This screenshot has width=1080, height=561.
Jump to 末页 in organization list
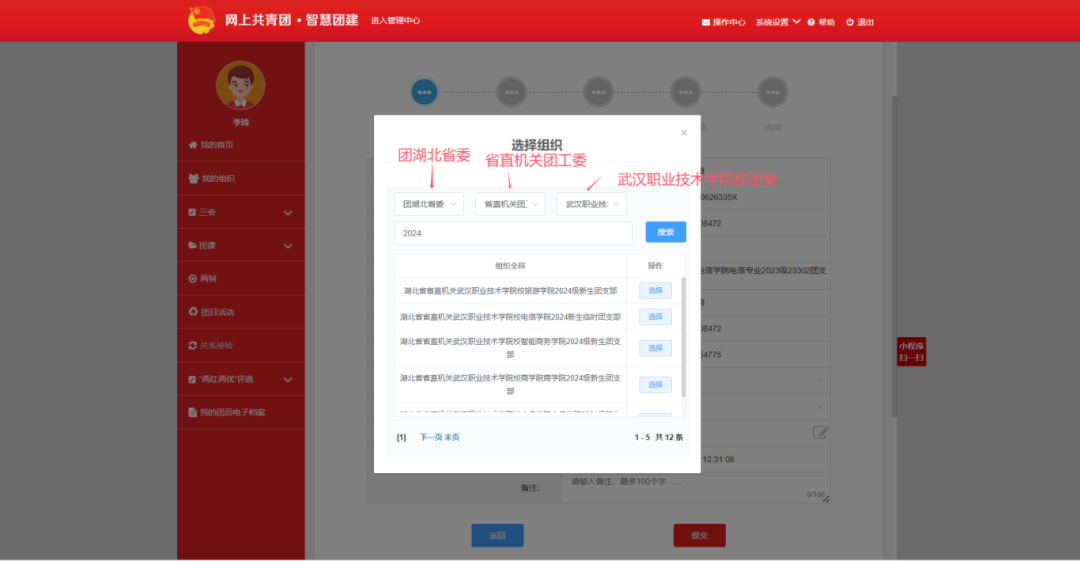pos(452,437)
